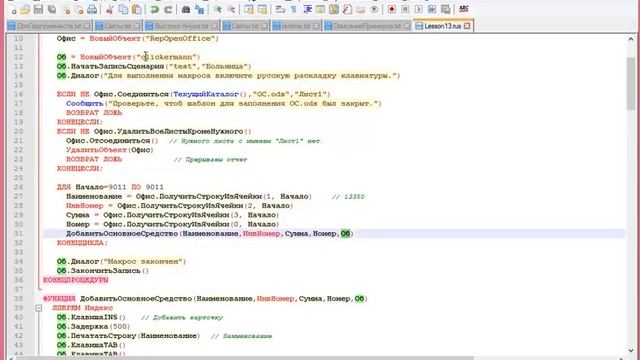Screen dimensions: 640x360
Task: Open the Replace dialog from the toolbar
Action: pos(199,9)
